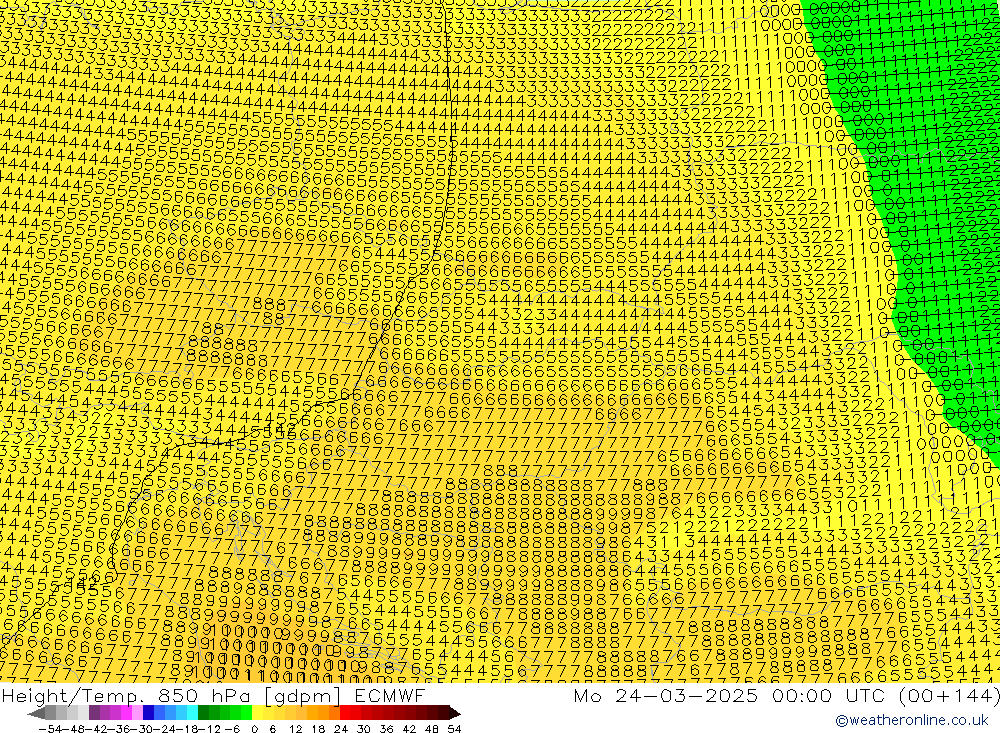Click the '-54' legend scale label

pos(50,729)
